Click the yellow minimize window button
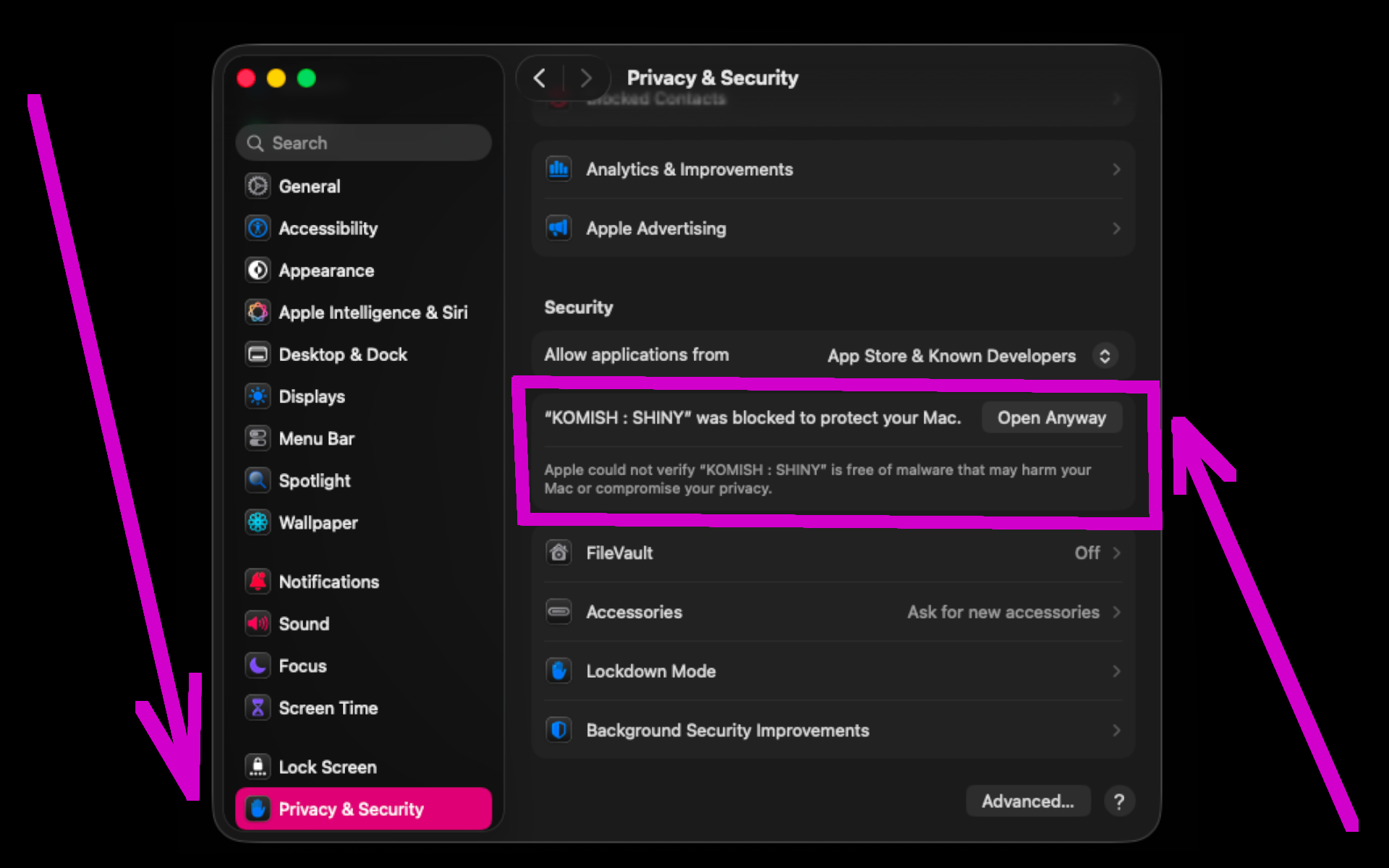Screen dimensions: 1389x868 point(276,78)
